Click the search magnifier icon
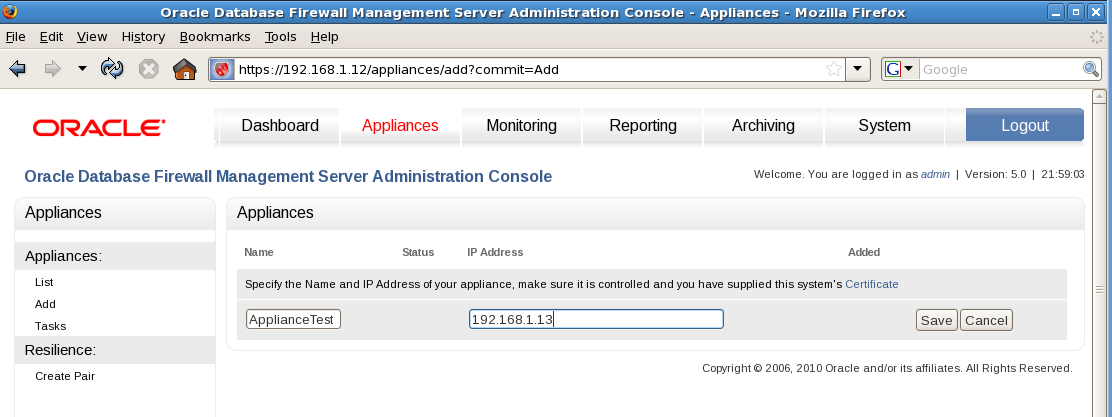Screen dimensions: 1112x417 1091,69
